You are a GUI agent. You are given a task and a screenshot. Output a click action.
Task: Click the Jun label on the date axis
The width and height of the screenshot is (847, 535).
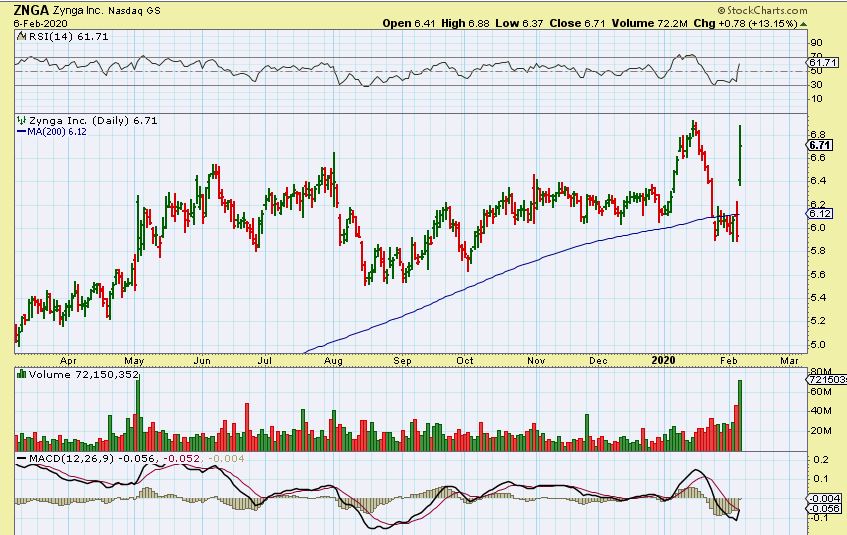201,360
